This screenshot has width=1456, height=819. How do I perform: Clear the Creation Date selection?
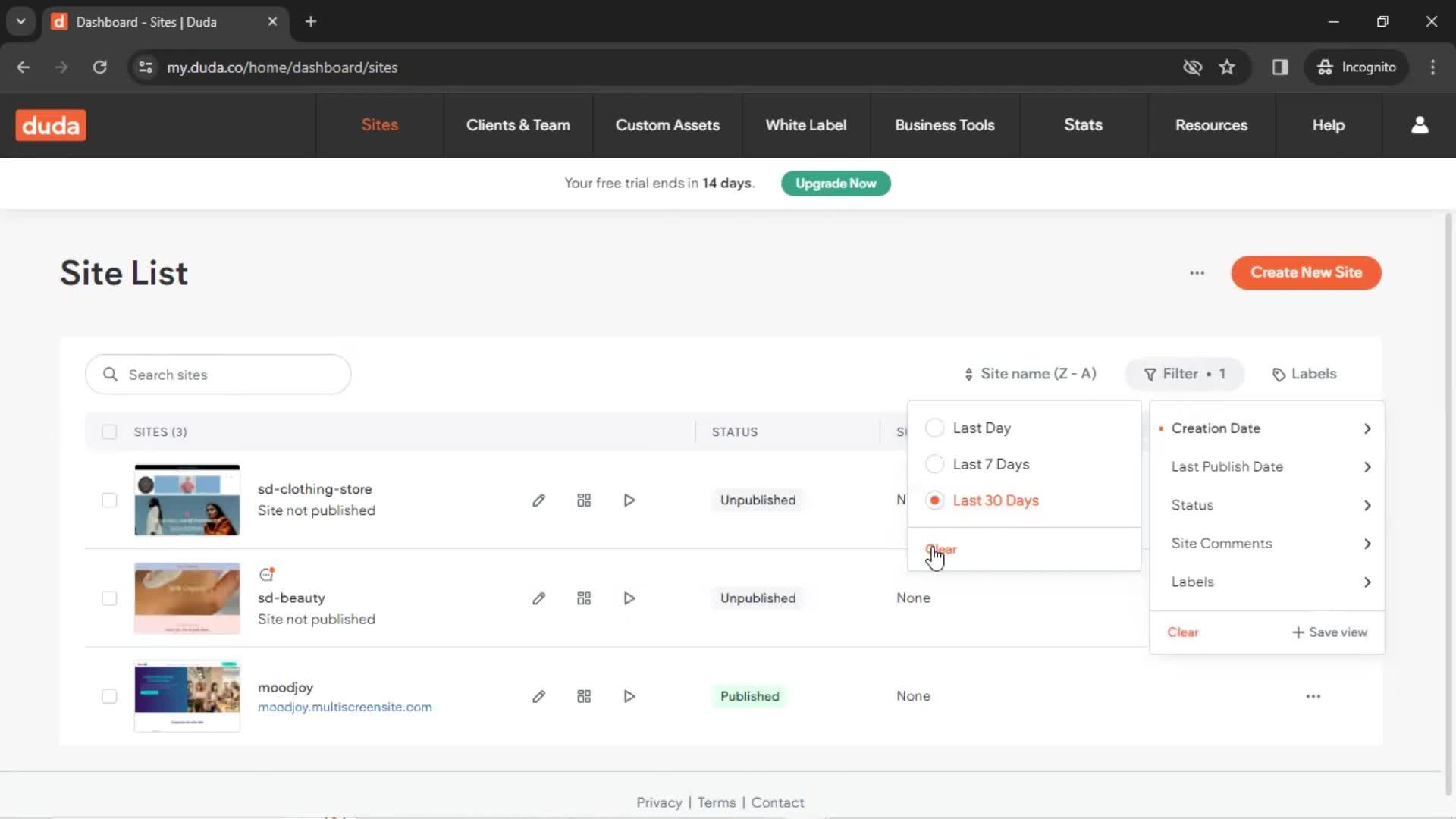941,549
